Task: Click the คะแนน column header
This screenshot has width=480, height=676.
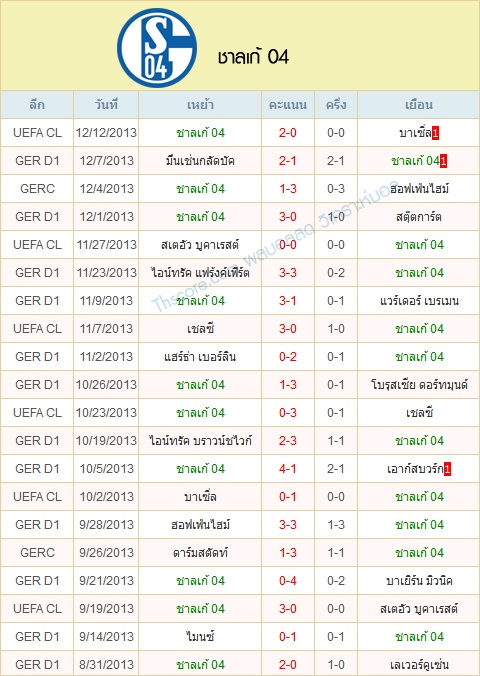Action: pyautogui.click(x=288, y=105)
